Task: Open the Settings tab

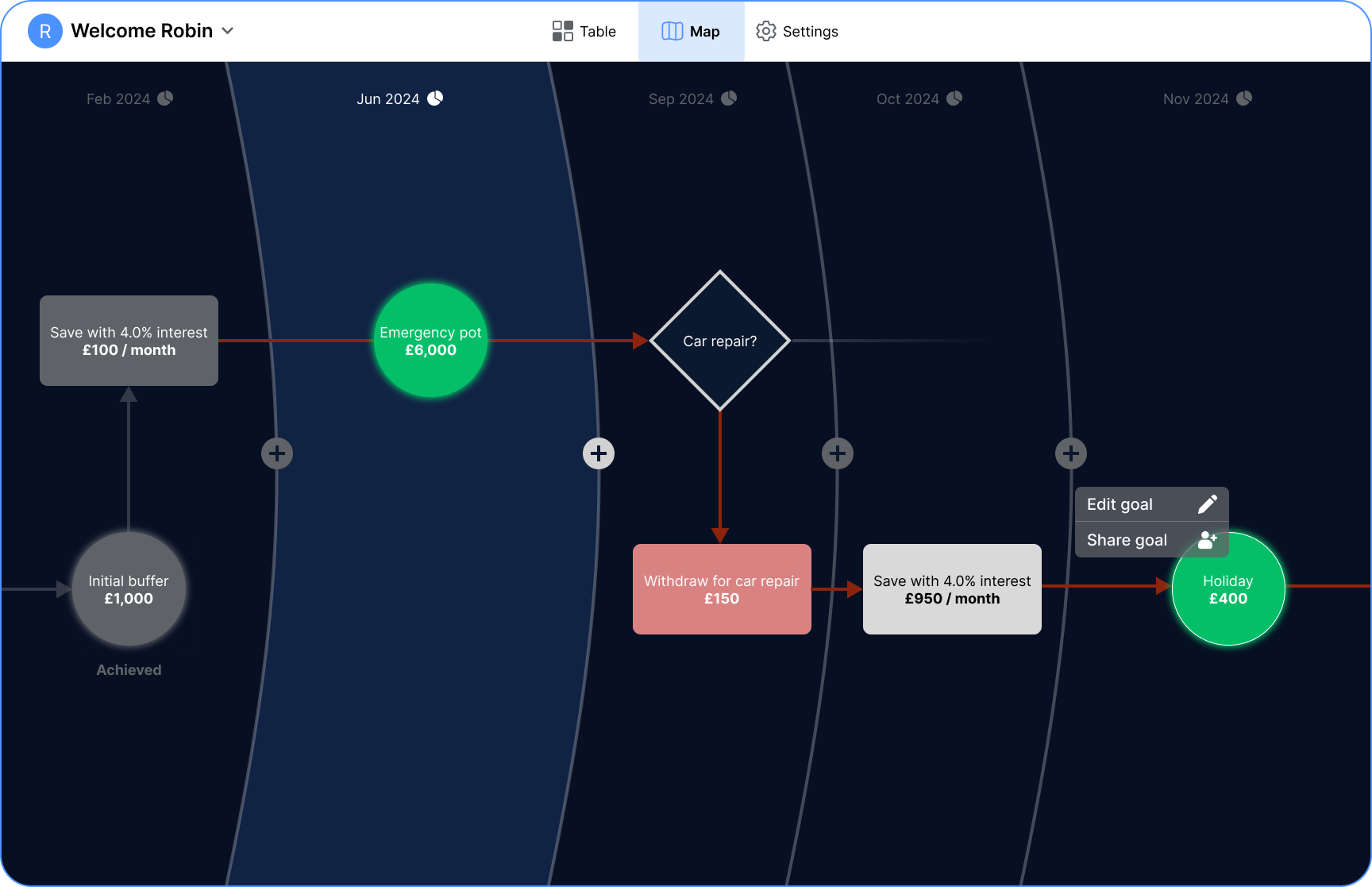Action: click(x=797, y=31)
